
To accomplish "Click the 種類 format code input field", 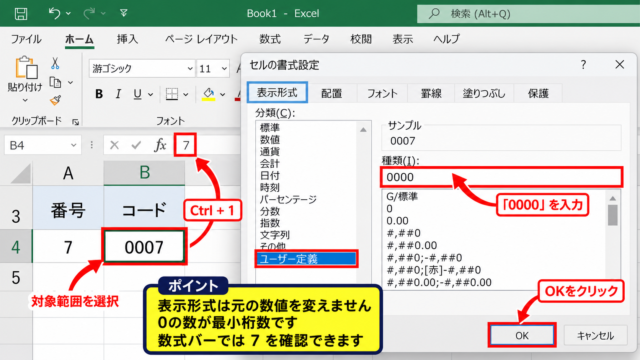I will click(x=501, y=177).
